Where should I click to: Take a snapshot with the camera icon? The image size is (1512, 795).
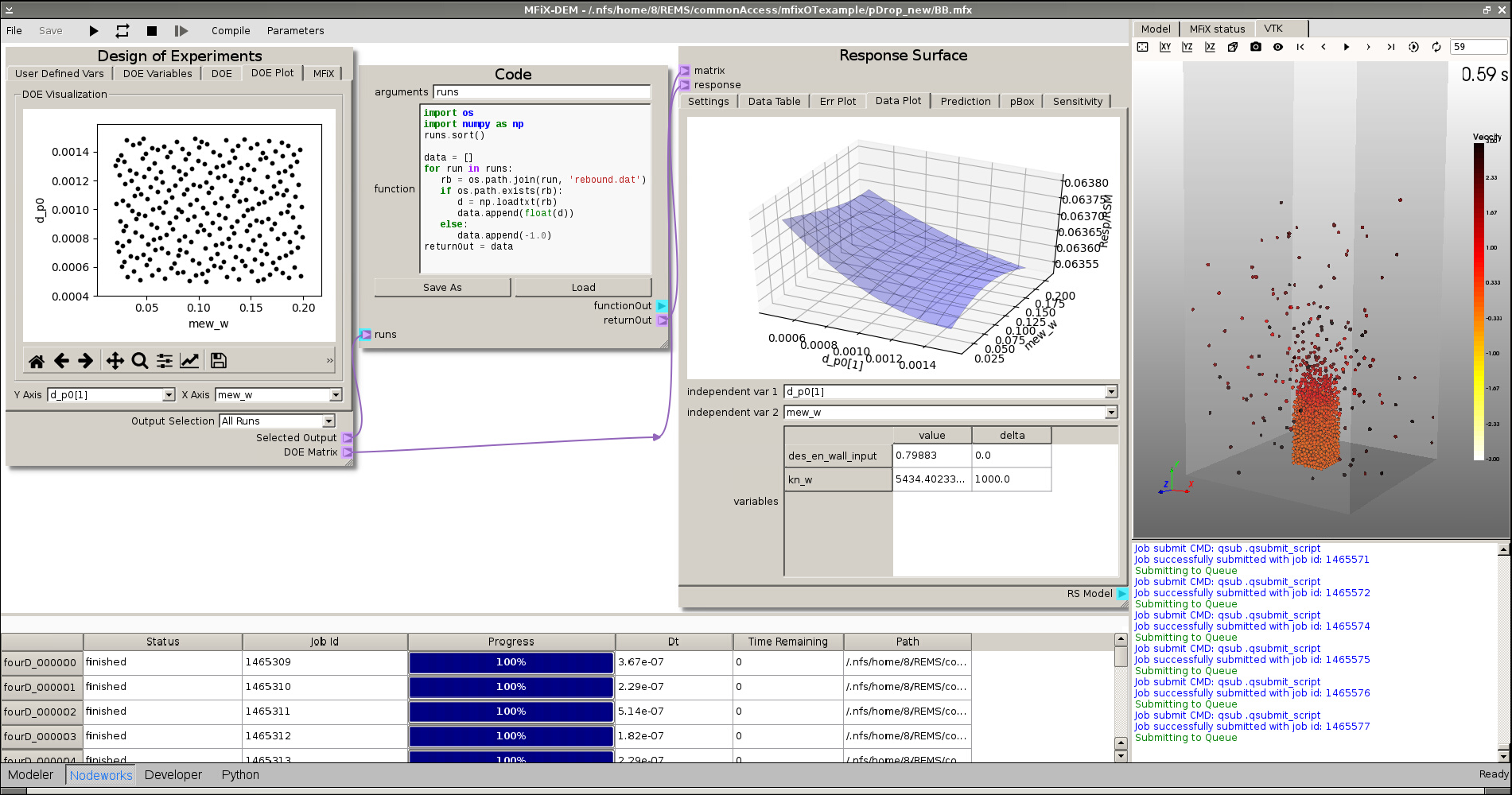coord(1256,47)
